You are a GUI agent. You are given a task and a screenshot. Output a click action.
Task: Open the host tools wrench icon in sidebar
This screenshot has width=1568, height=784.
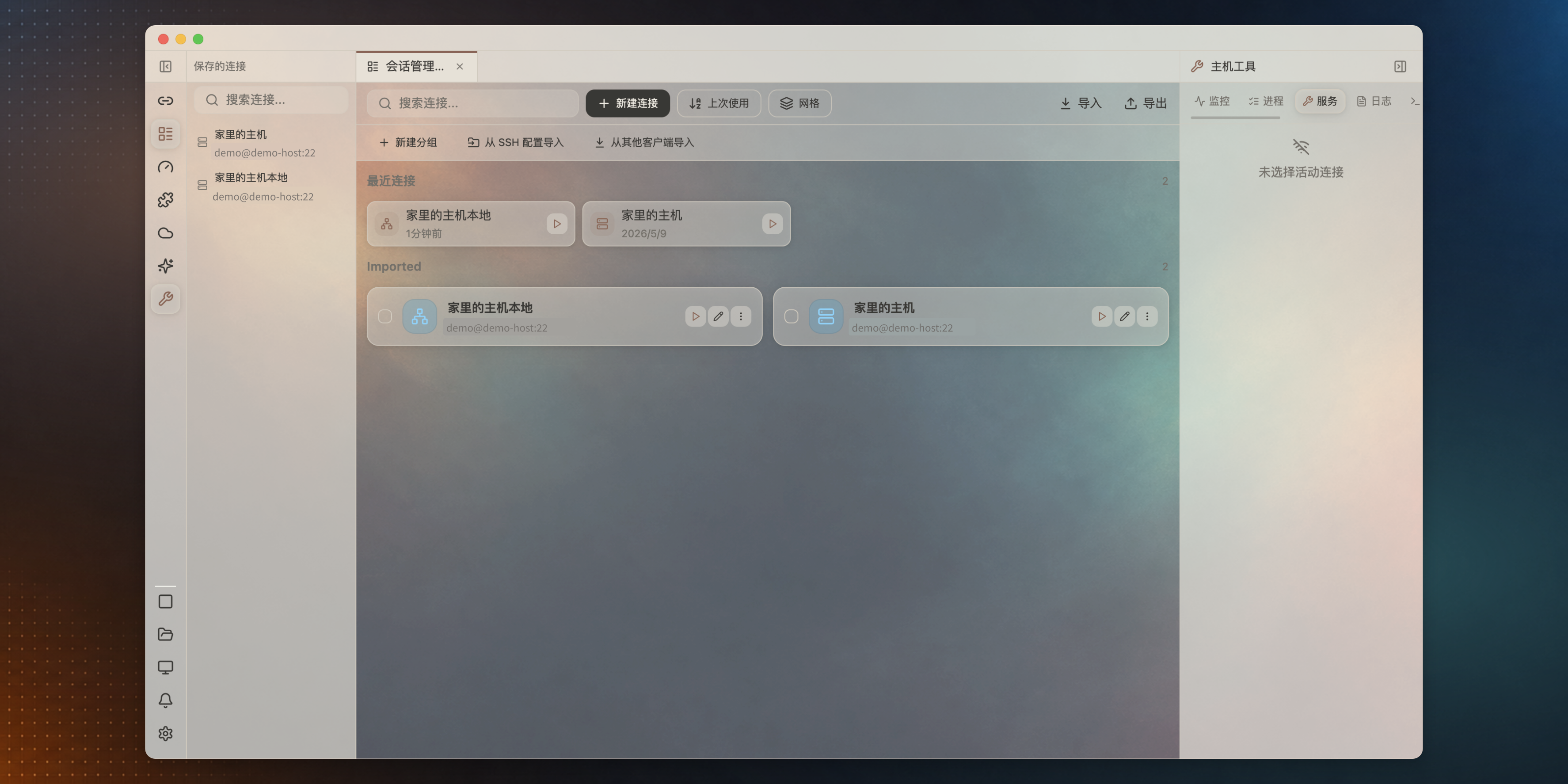pyautogui.click(x=166, y=299)
